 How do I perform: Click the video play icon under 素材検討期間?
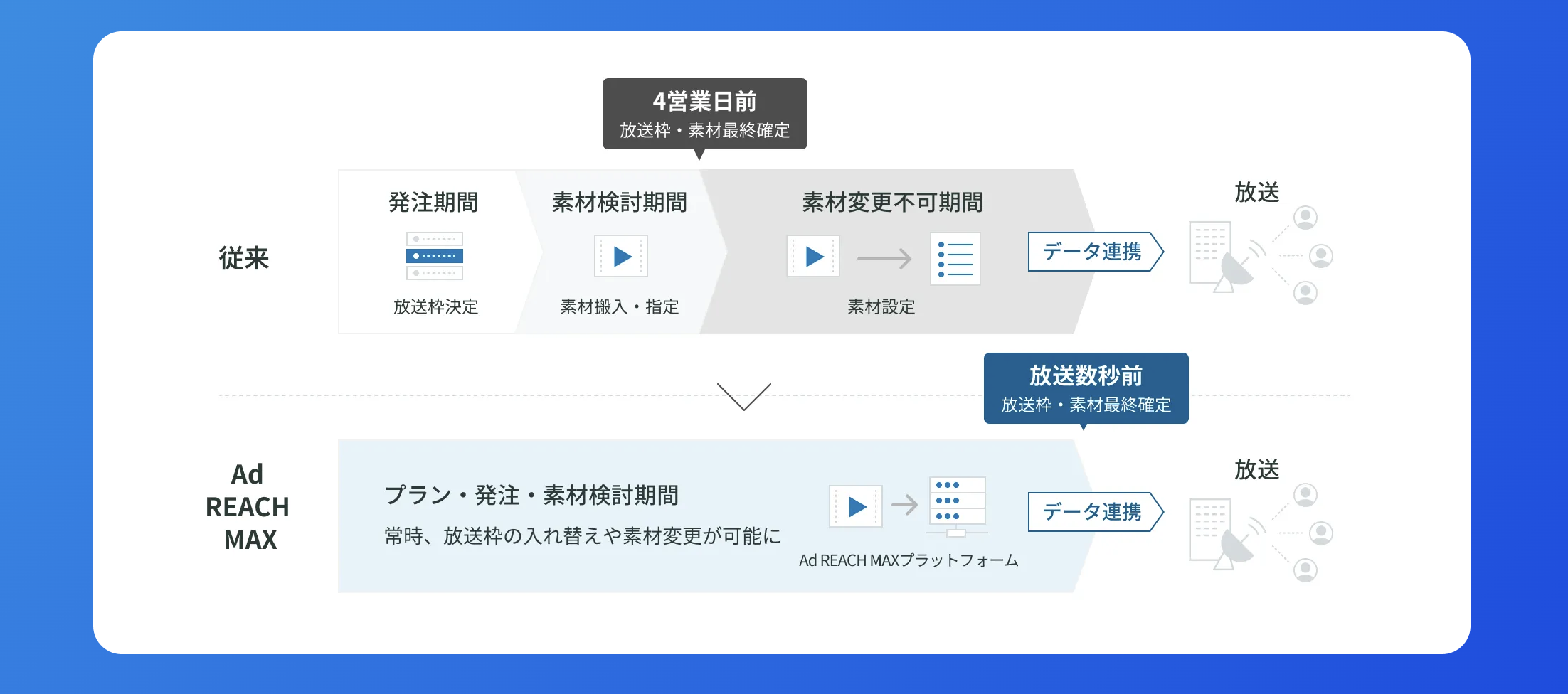(621, 256)
